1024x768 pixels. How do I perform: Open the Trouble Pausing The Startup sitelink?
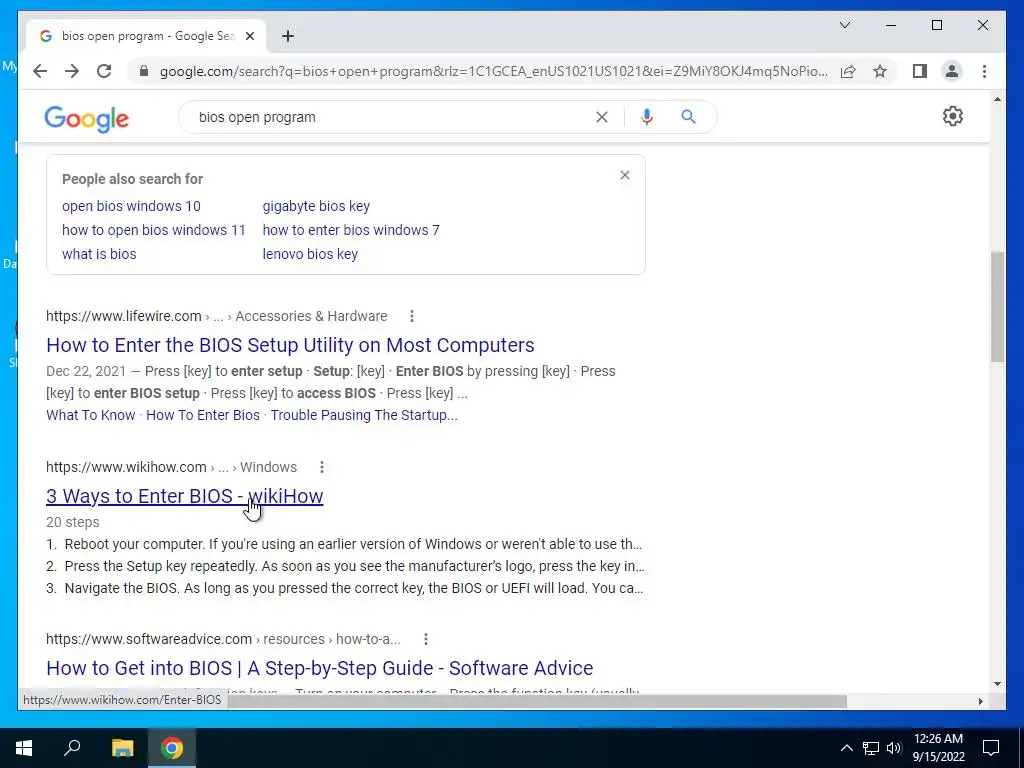364,415
